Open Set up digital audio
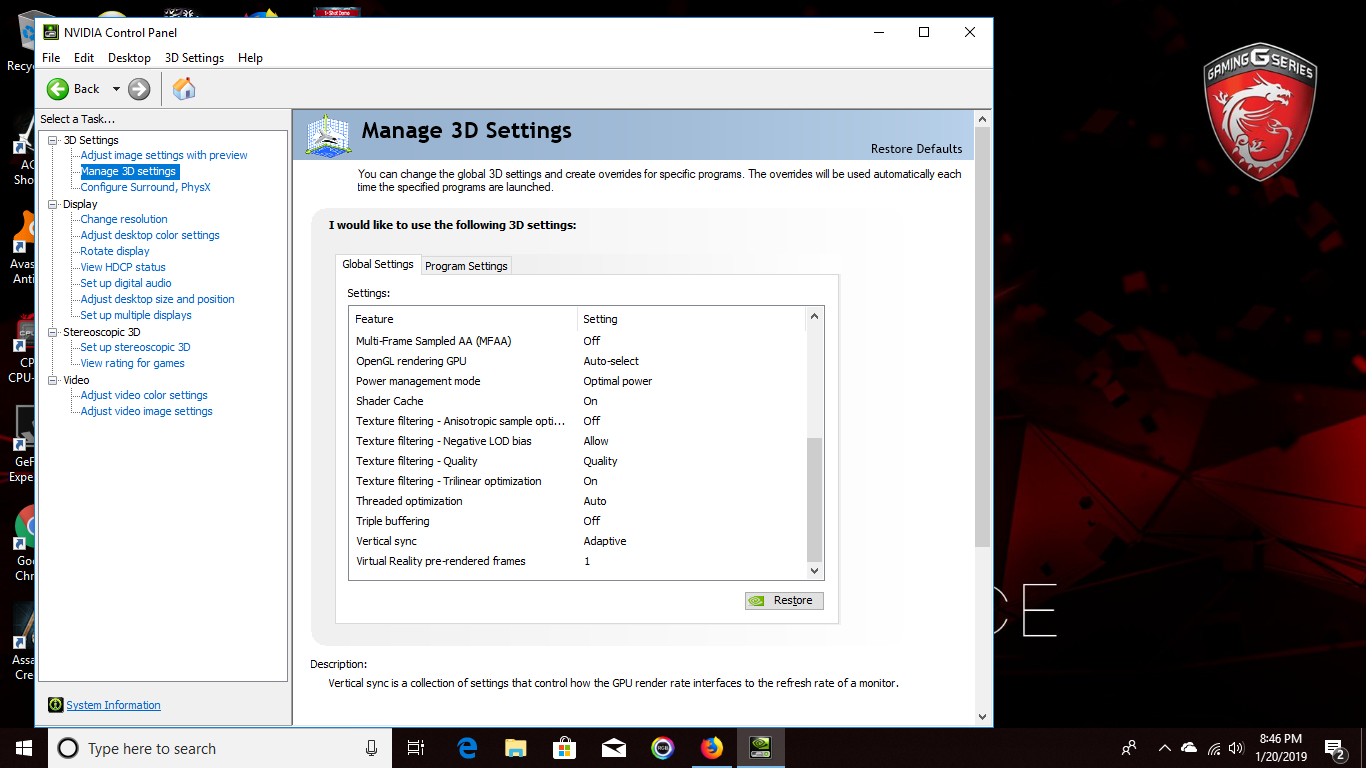 [126, 283]
